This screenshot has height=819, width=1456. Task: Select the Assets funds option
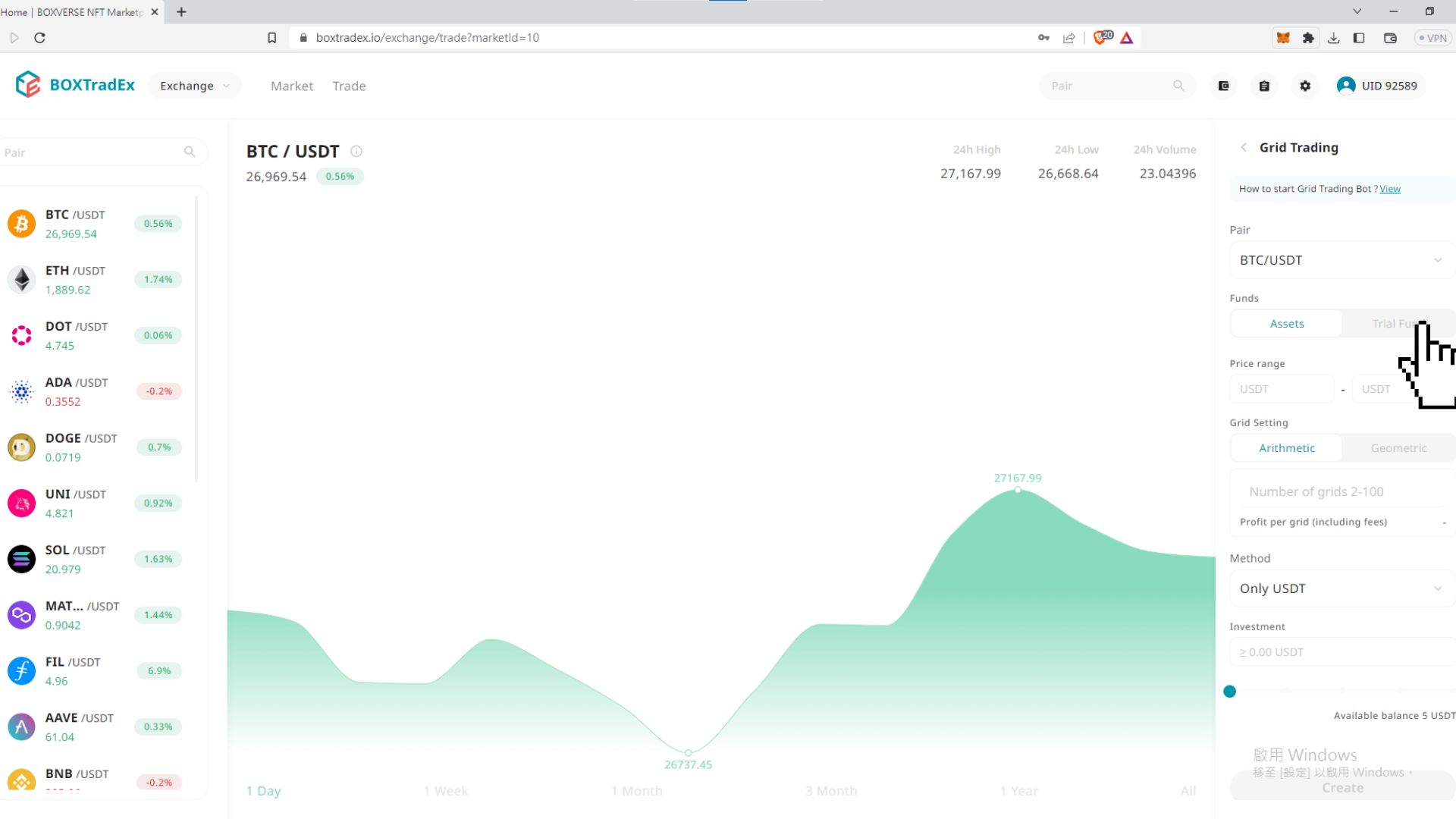tap(1286, 324)
